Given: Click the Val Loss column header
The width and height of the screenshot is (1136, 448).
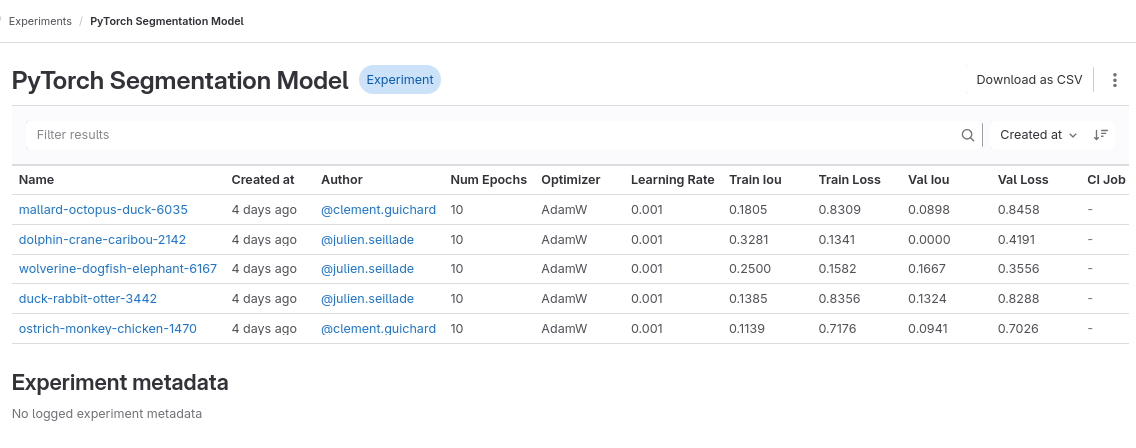Looking at the screenshot, I should 1023,180.
